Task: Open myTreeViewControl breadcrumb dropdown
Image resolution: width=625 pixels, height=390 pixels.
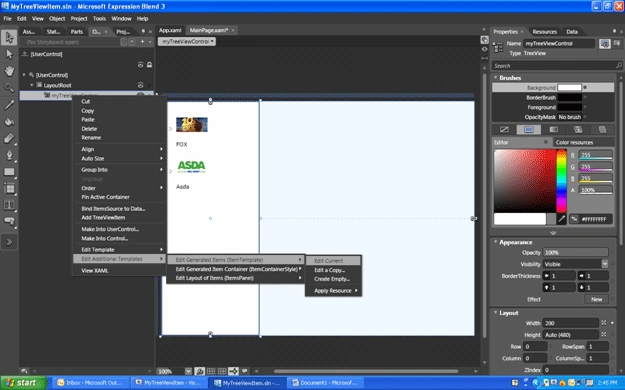Action: click(187, 41)
